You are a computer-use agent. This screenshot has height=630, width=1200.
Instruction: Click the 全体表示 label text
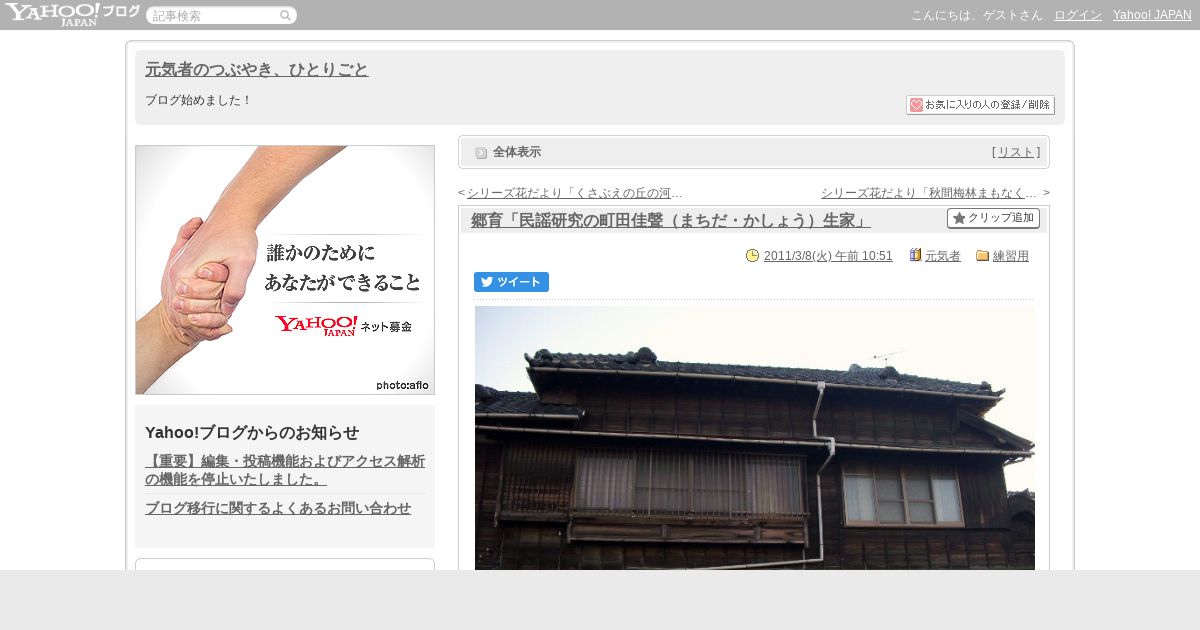(517, 152)
